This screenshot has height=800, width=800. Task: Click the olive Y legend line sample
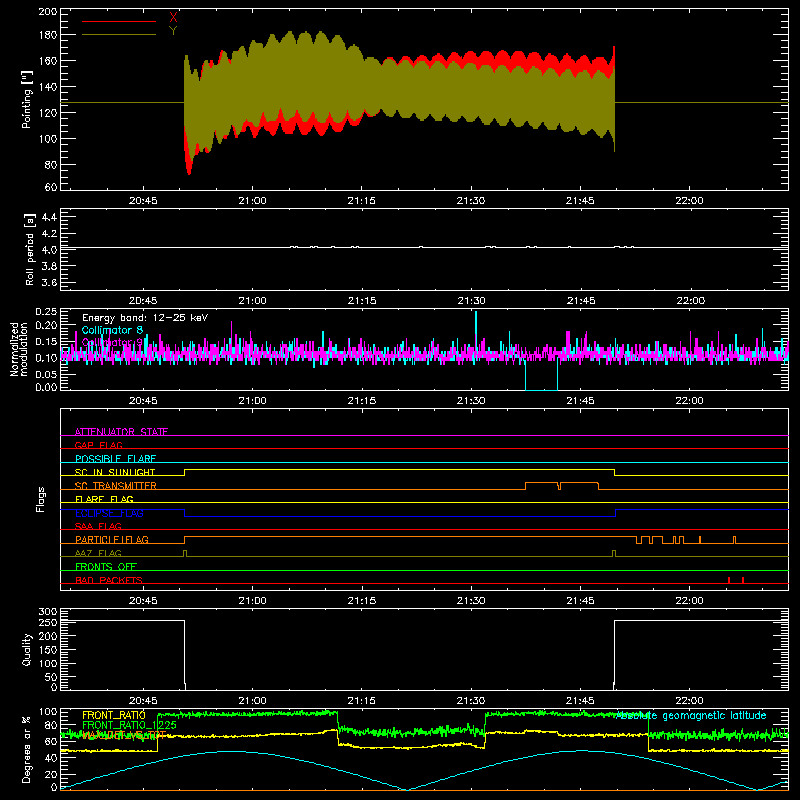click(119, 35)
